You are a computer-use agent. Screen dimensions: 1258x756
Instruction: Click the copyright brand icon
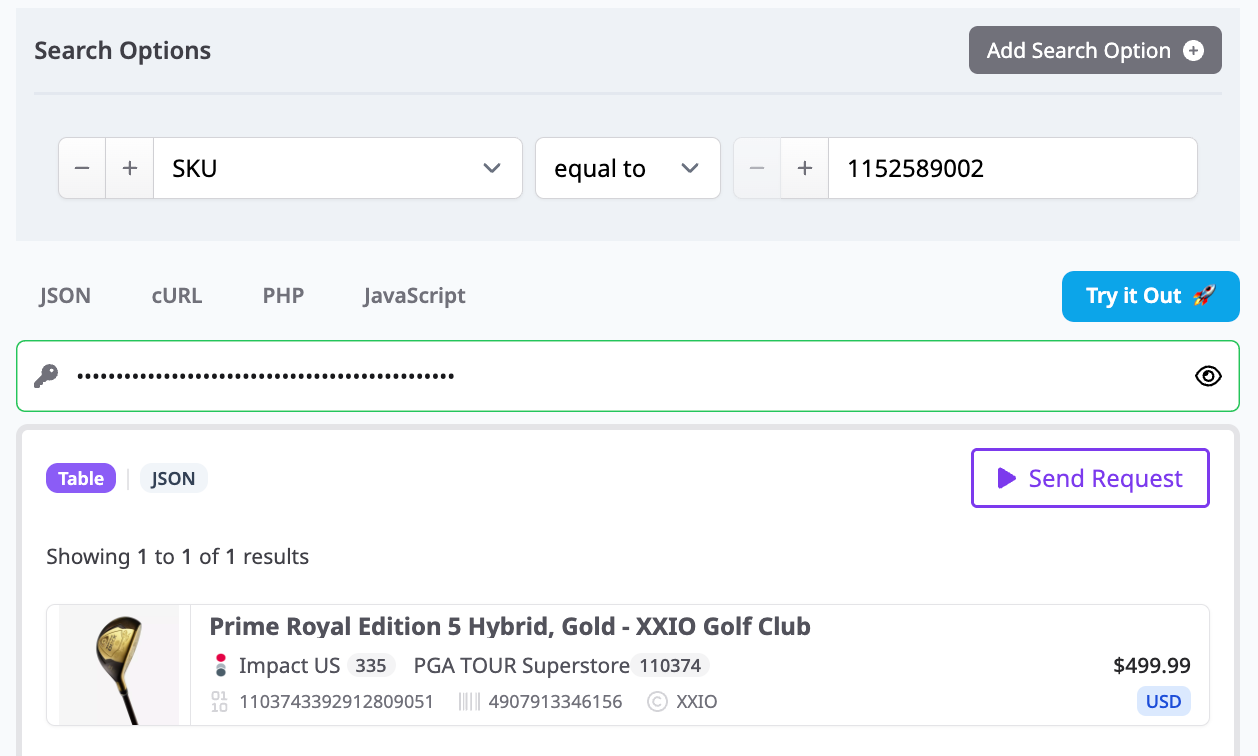(657, 702)
